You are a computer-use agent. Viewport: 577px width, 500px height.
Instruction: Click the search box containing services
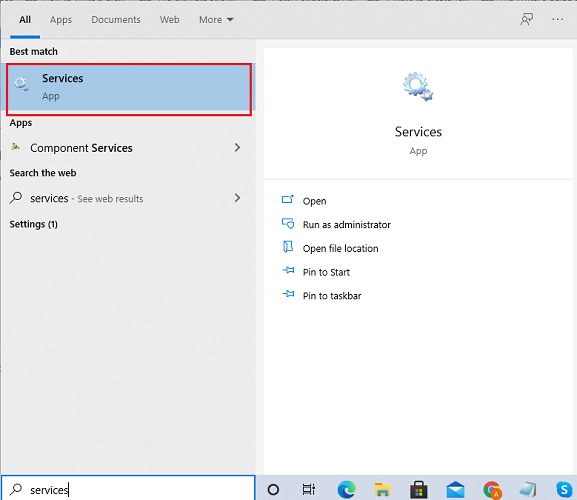point(128,488)
